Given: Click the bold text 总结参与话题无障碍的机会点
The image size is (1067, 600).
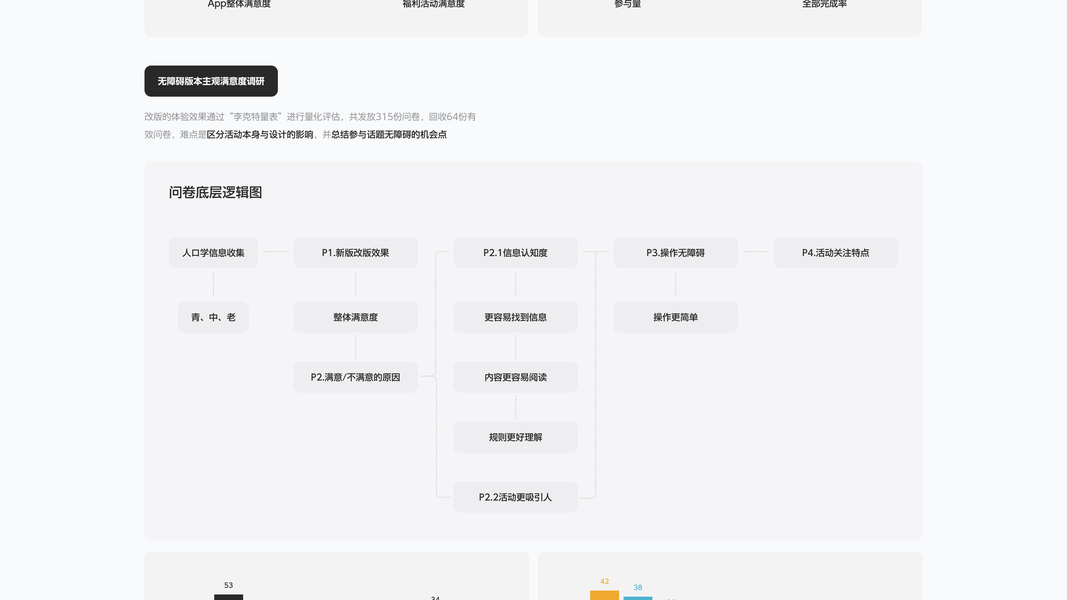Looking at the screenshot, I should (389, 135).
